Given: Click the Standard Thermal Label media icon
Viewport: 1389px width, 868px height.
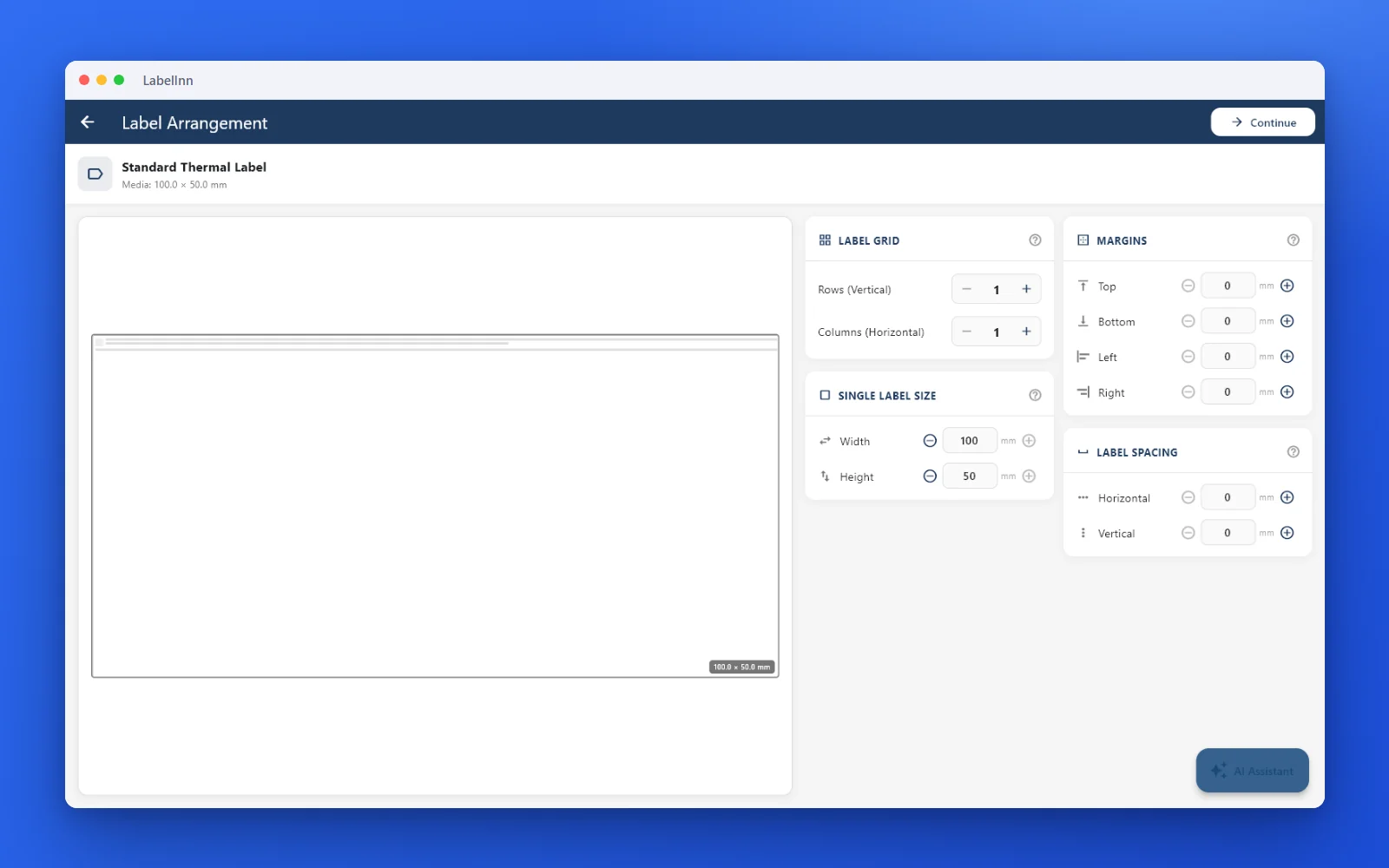Looking at the screenshot, I should pos(95,174).
